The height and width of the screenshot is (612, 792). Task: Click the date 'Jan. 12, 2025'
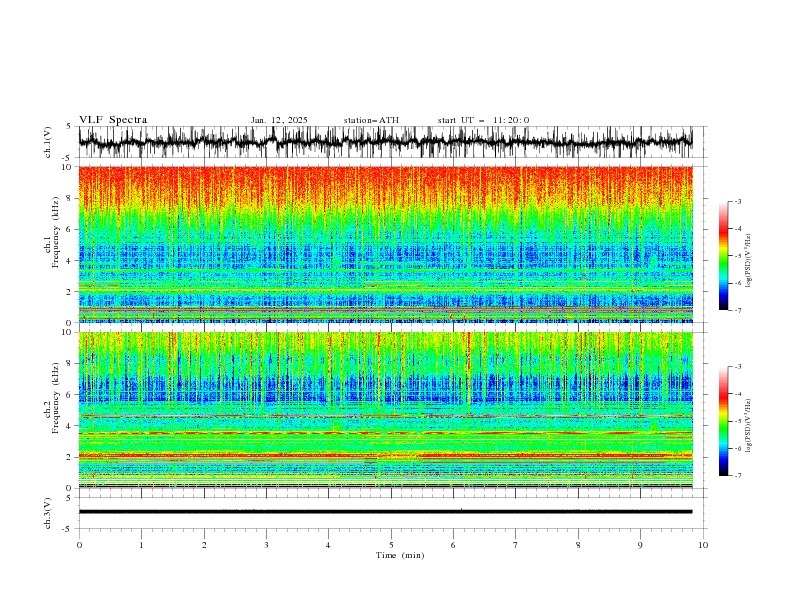click(279, 120)
